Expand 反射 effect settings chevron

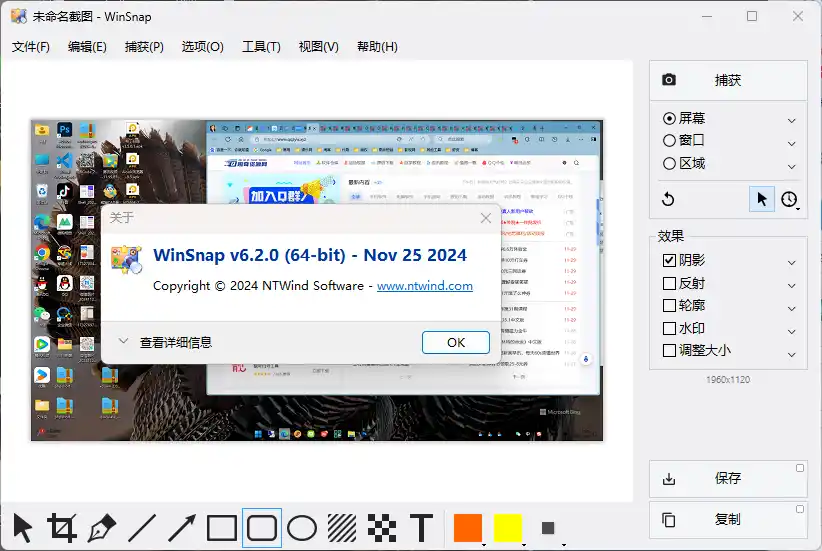tap(792, 286)
